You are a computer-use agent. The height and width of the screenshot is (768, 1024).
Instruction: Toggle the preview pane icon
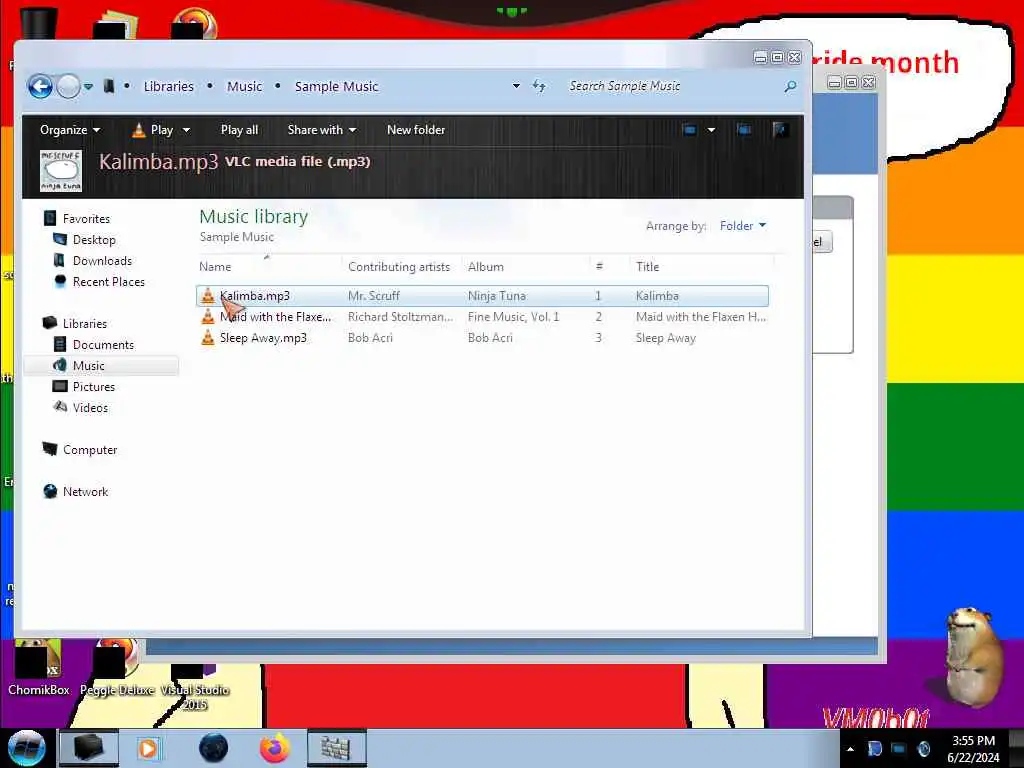(744, 130)
